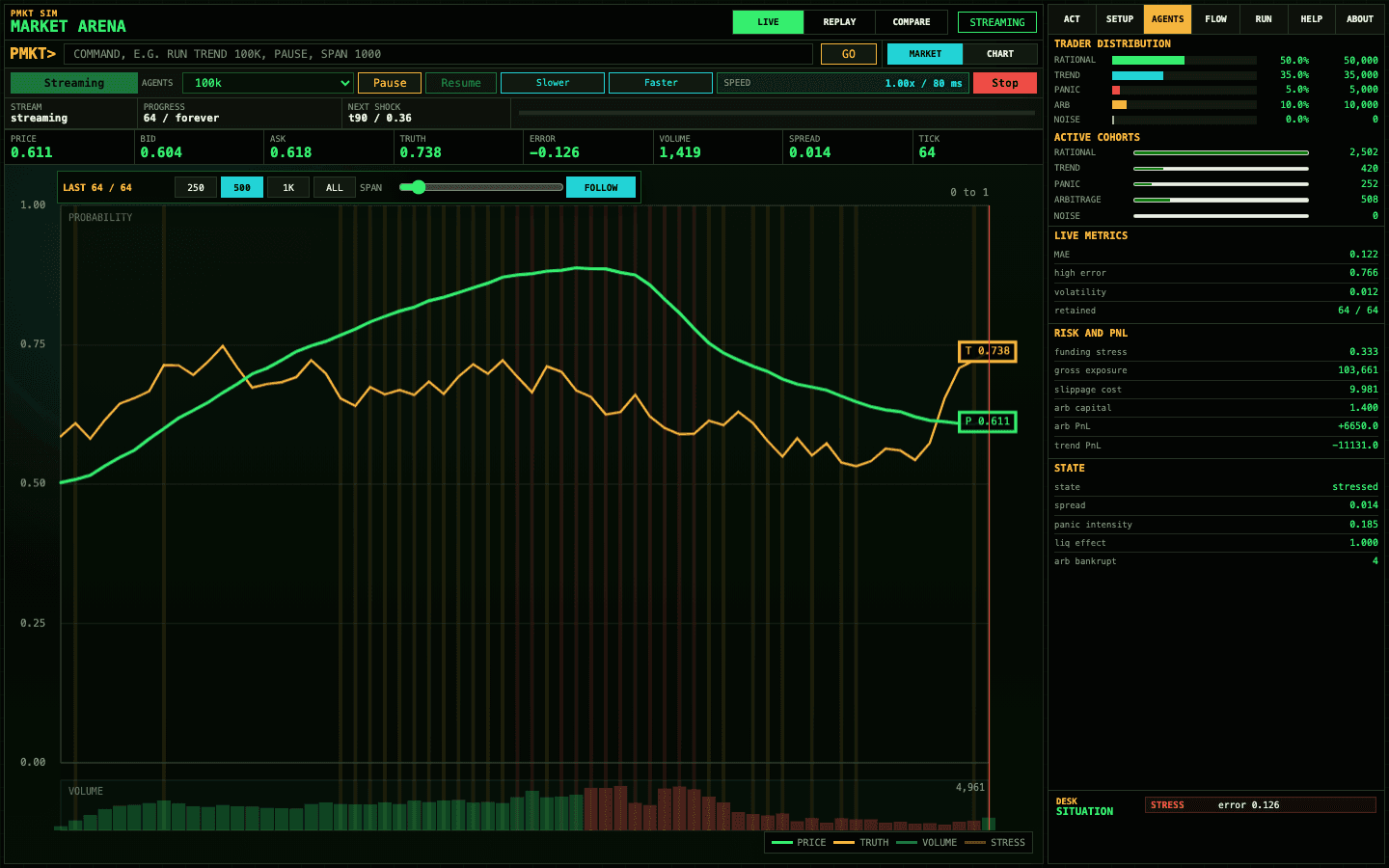Click the TREND trader distribution bar

1185,75
